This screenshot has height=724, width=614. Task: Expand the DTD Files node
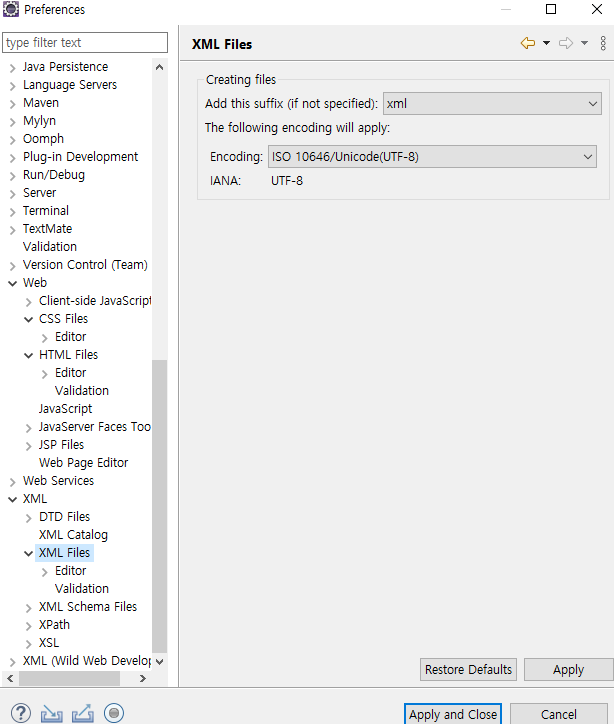tap(29, 518)
